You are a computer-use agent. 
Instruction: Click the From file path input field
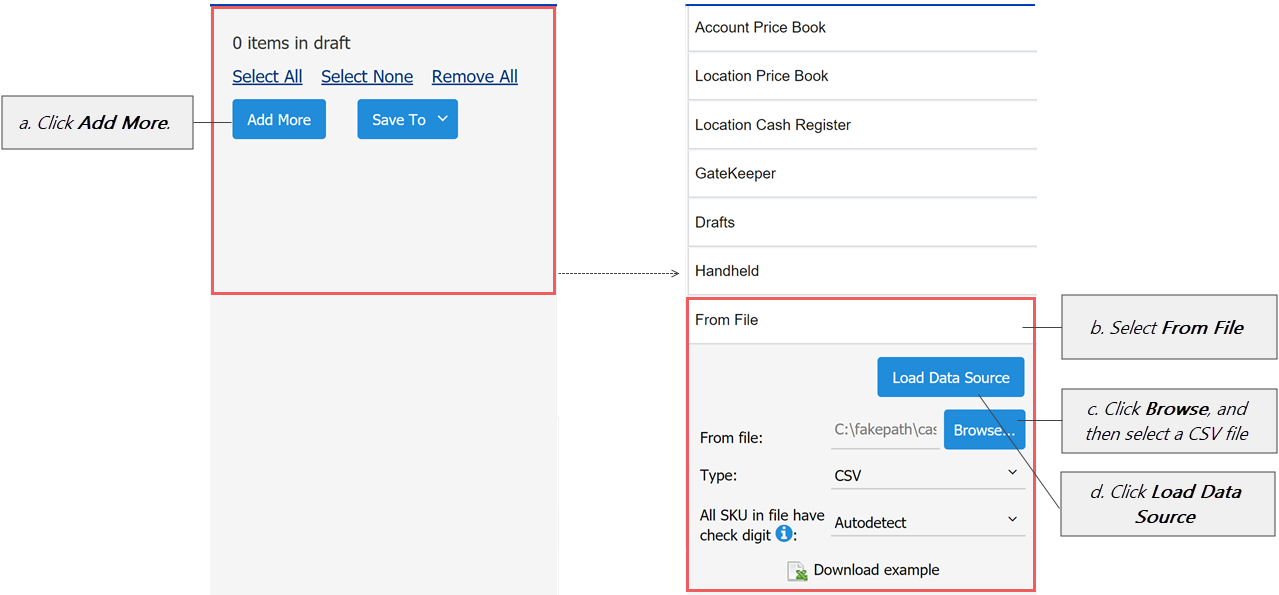(885, 428)
